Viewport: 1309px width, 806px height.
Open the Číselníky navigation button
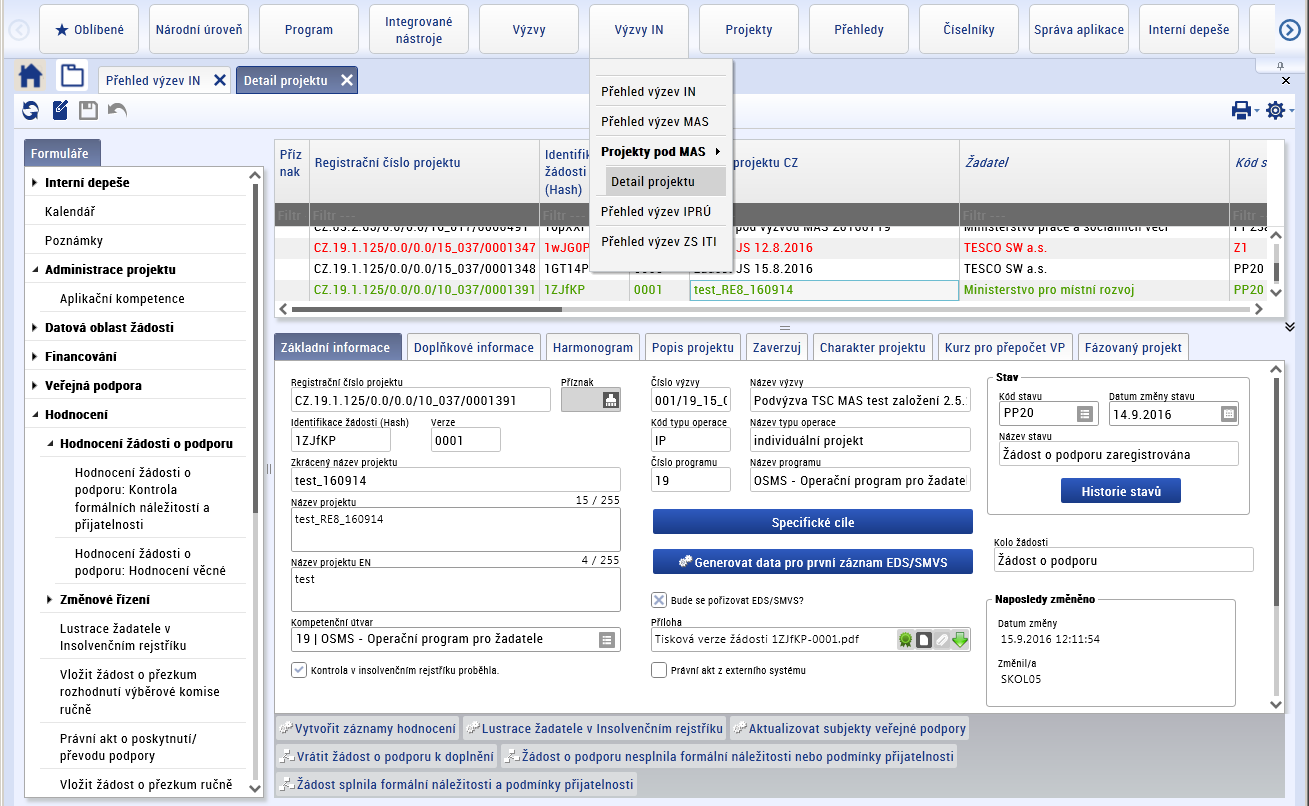tap(969, 30)
